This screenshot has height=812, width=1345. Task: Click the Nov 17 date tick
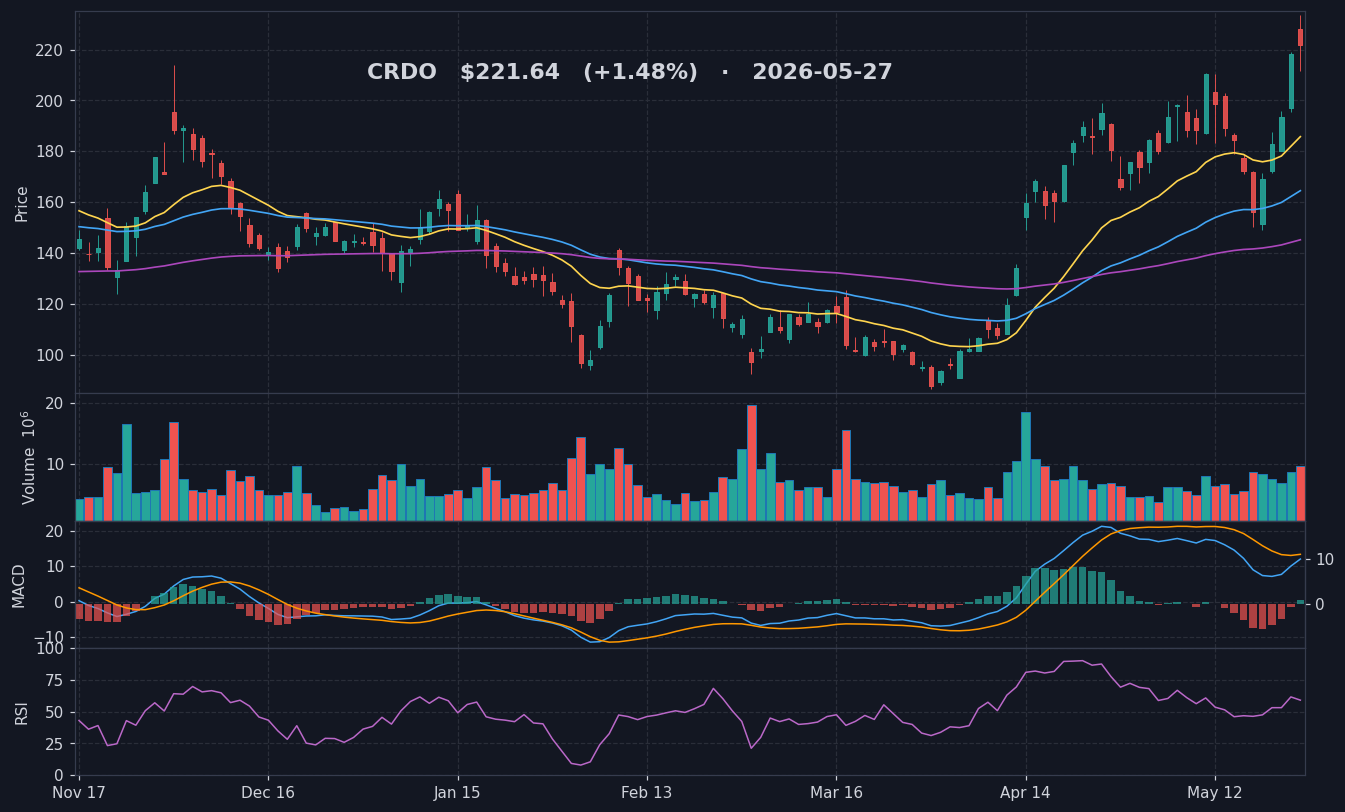point(78,793)
